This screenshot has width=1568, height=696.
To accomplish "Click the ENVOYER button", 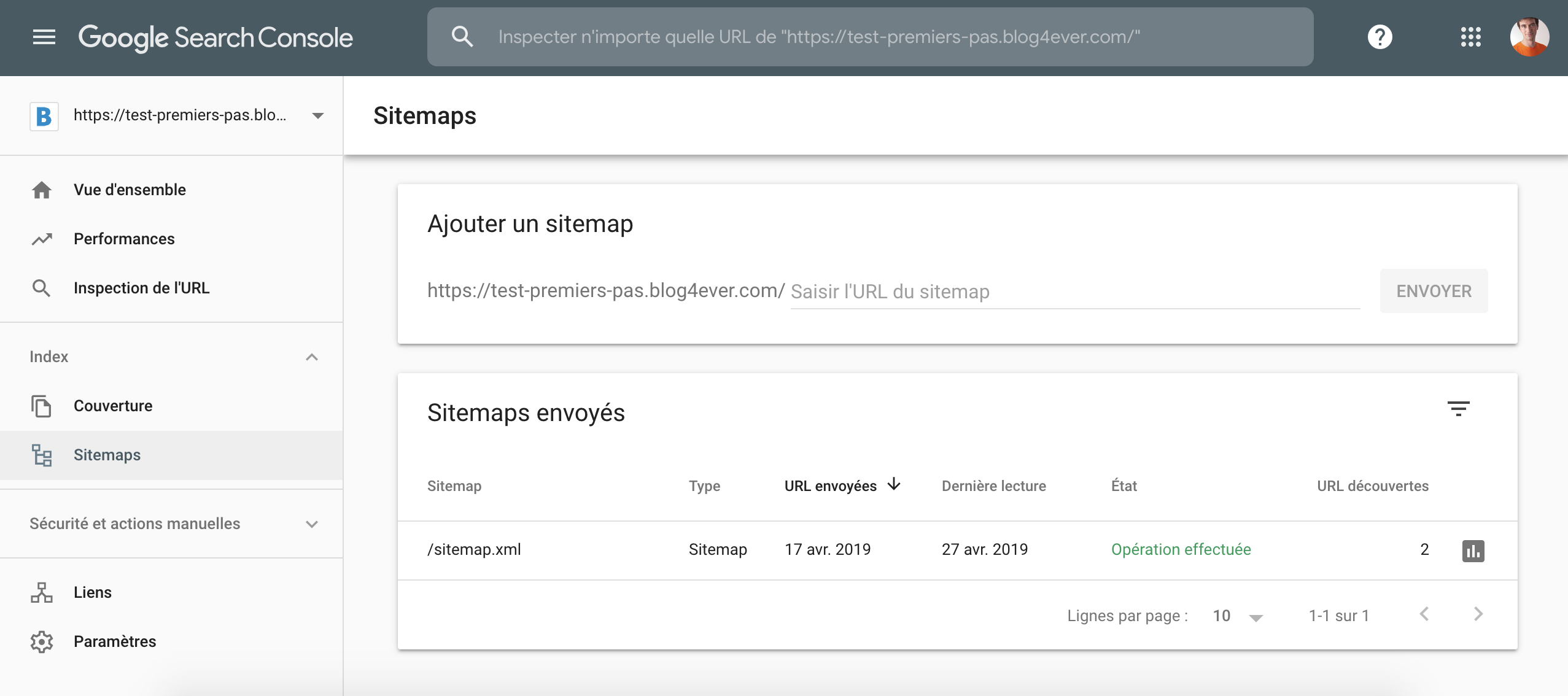I will pyautogui.click(x=1434, y=291).
